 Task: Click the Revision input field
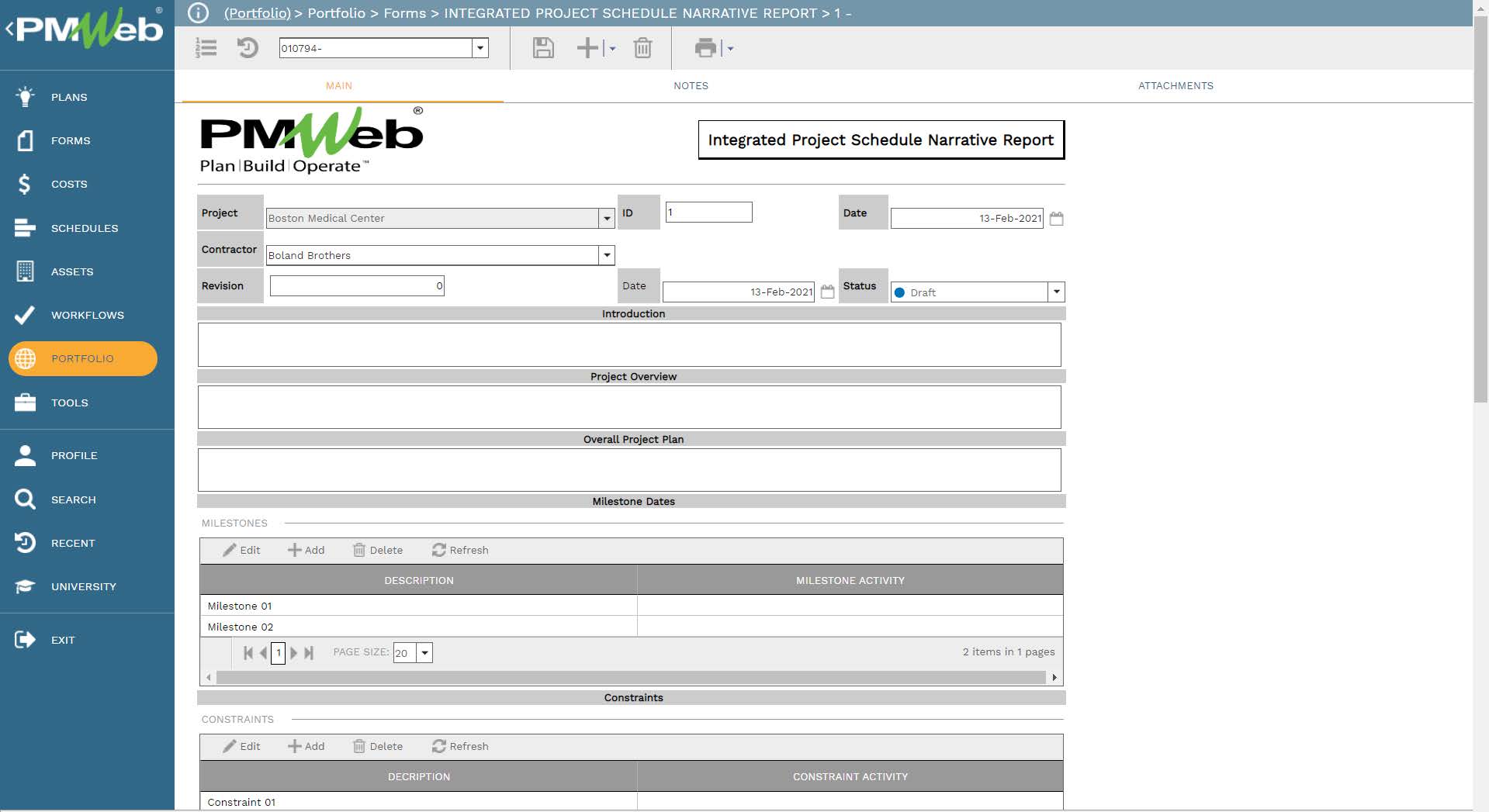pyautogui.click(x=357, y=285)
